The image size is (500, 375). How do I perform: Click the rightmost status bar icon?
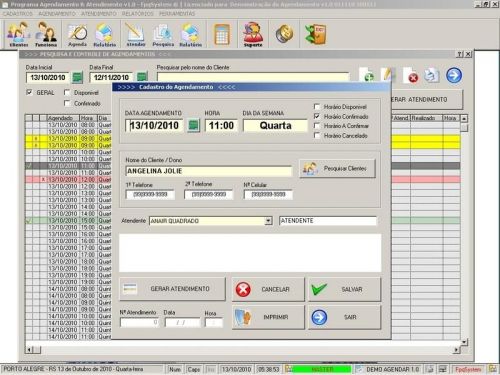tap(492, 369)
